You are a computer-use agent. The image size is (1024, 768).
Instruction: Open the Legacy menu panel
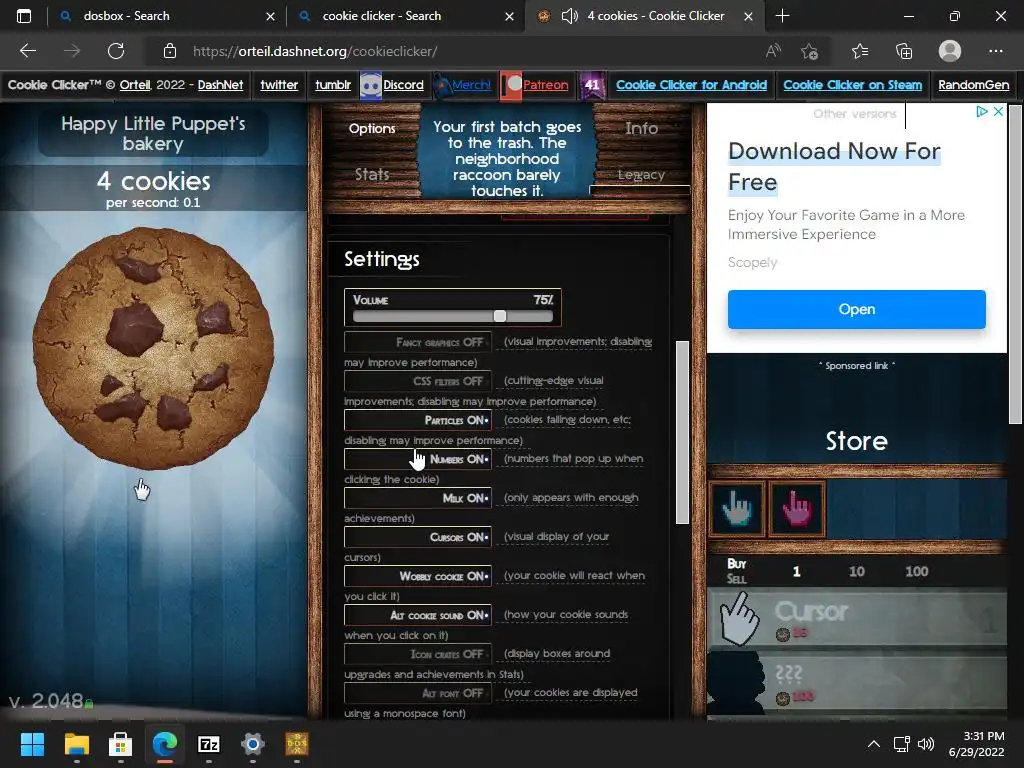click(641, 174)
